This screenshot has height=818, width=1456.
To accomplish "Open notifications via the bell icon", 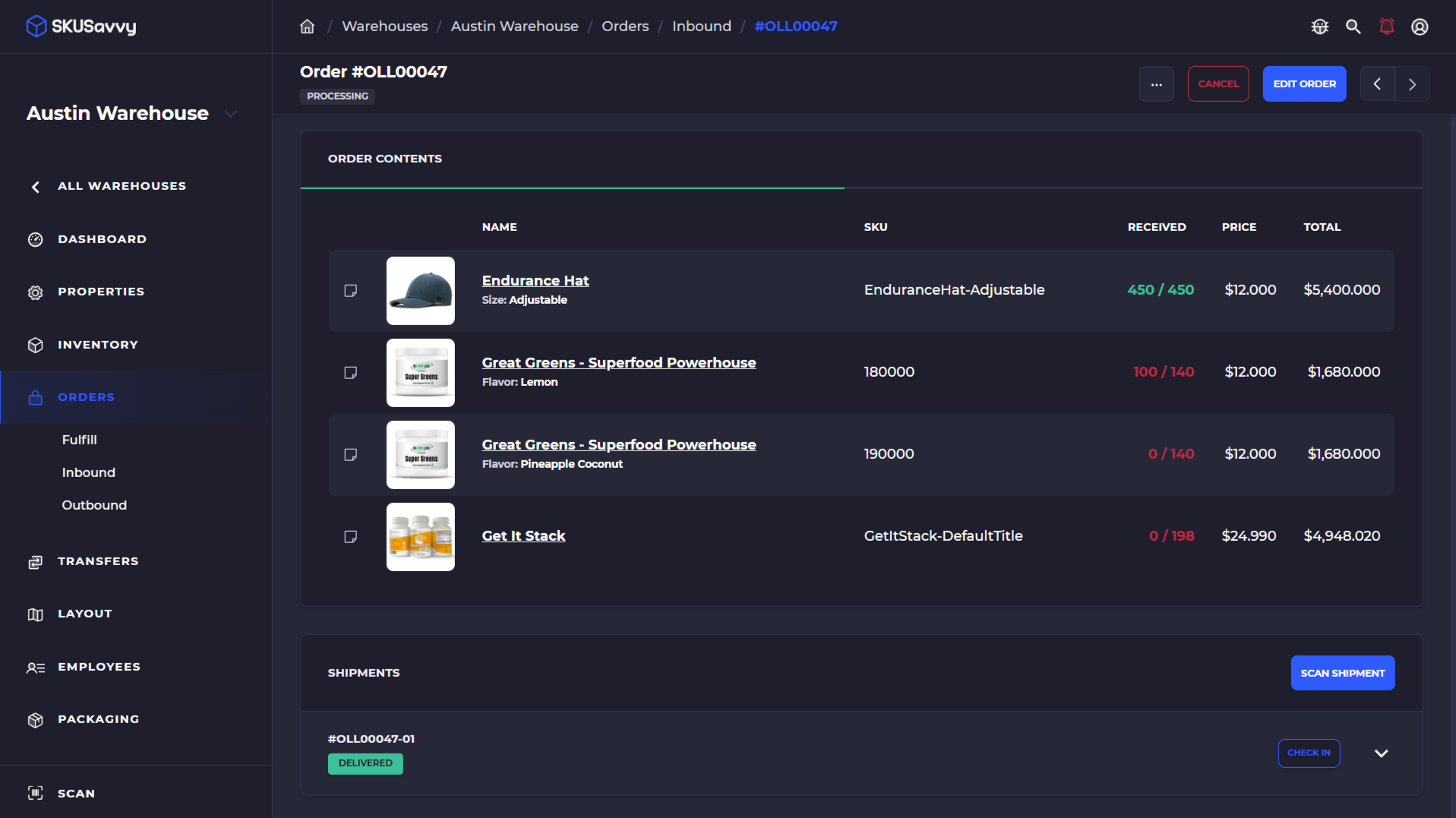I will pos(1387,26).
